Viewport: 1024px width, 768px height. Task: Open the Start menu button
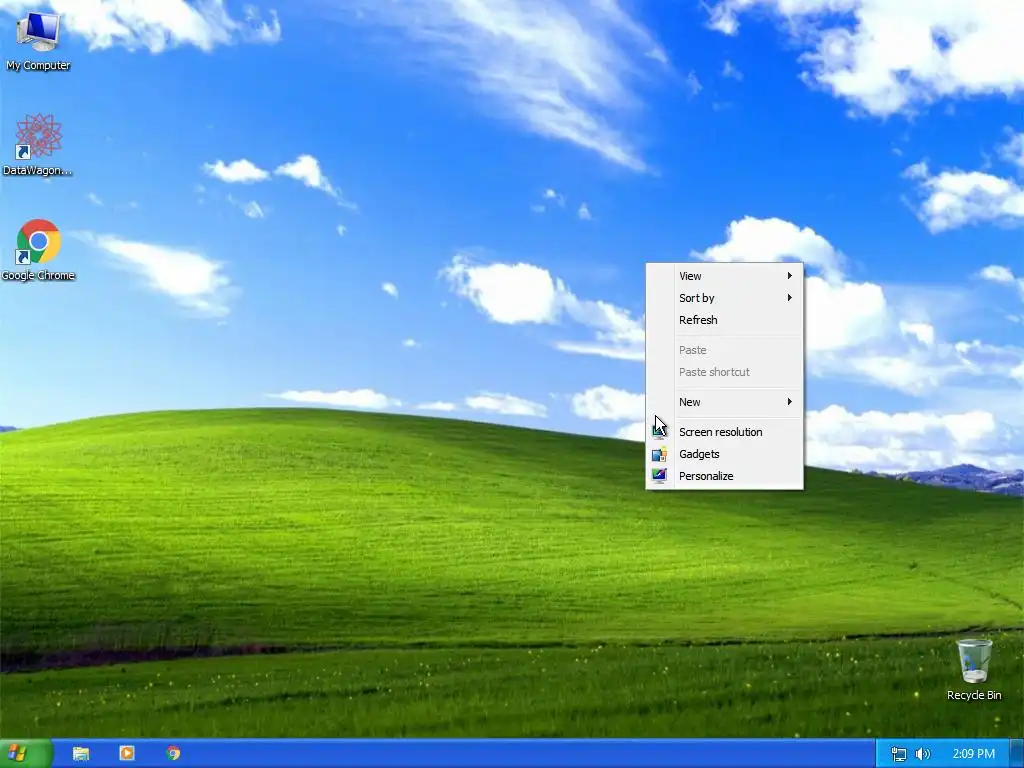25,754
